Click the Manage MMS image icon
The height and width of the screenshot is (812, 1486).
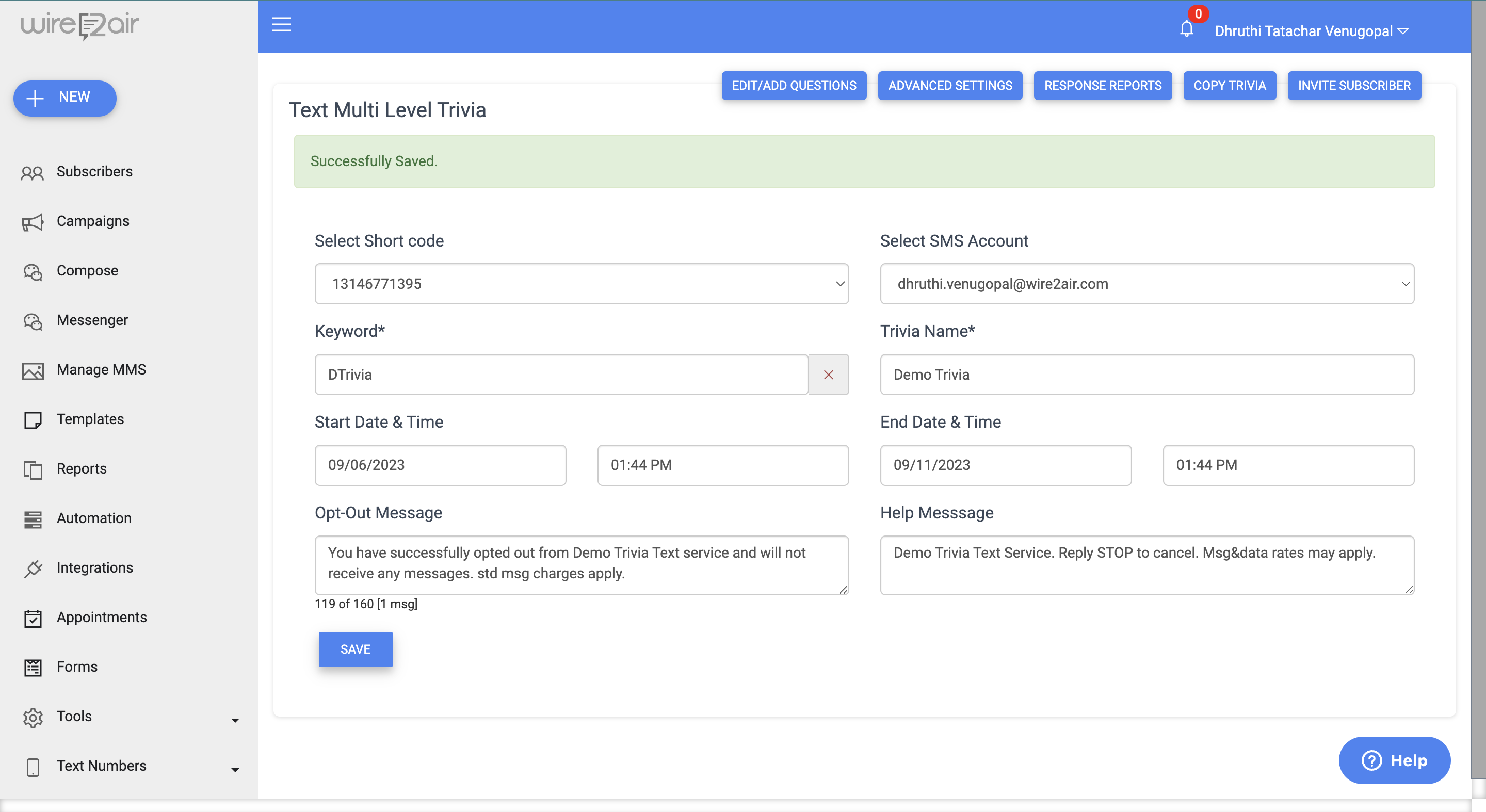click(x=33, y=370)
